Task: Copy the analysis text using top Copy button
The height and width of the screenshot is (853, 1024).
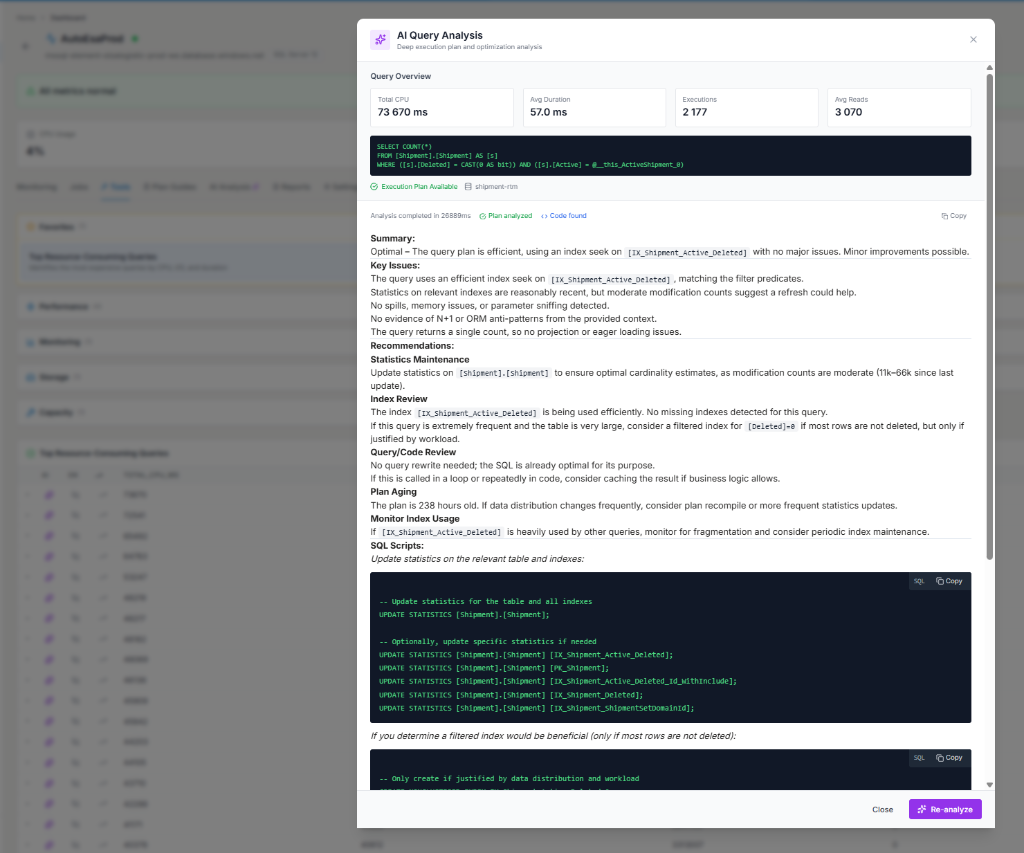Action: [x=954, y=215]
